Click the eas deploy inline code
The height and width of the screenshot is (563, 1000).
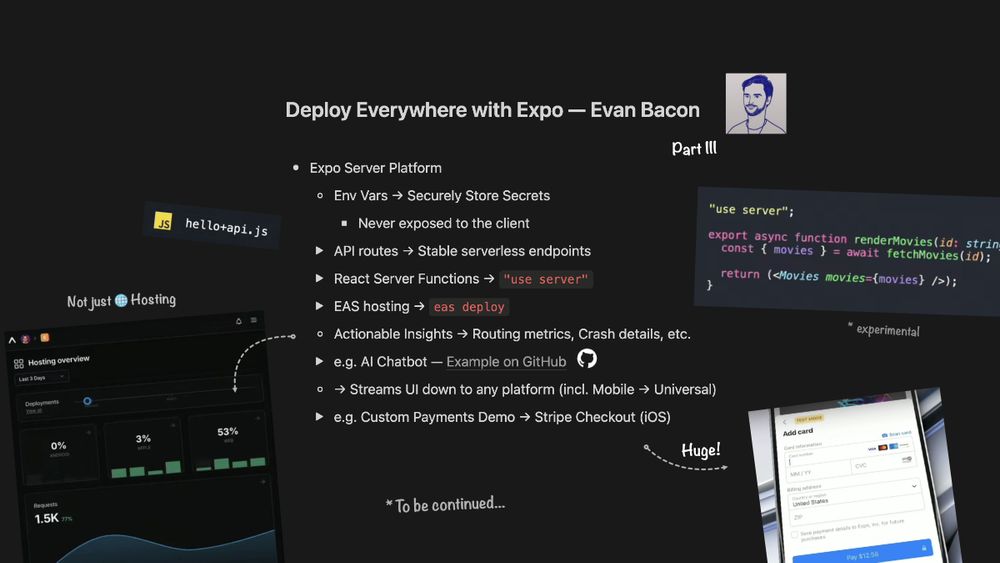[469, 307]
